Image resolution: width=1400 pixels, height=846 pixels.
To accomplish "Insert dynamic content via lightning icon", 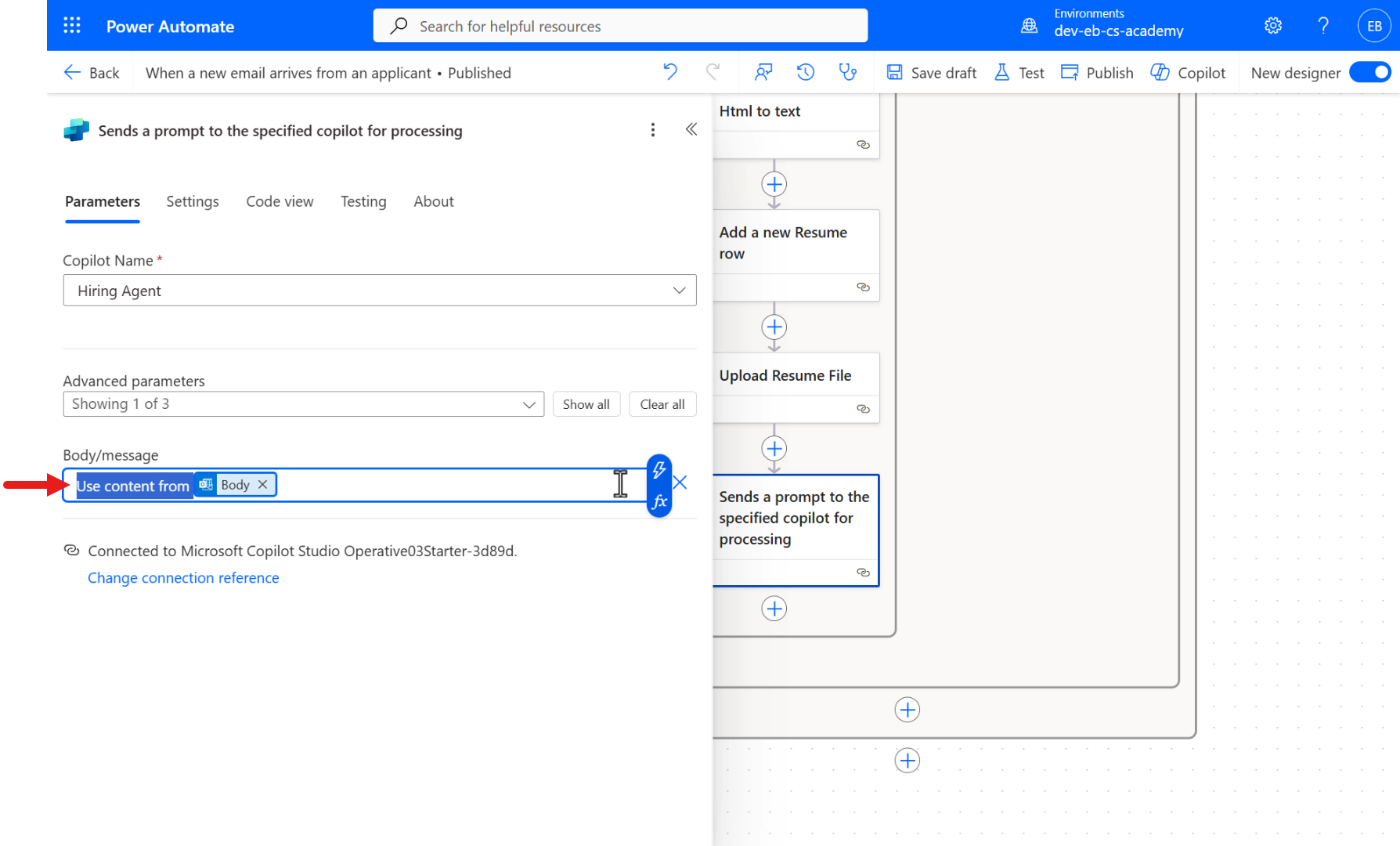I will pyautogui.click(x=659, y=470).
